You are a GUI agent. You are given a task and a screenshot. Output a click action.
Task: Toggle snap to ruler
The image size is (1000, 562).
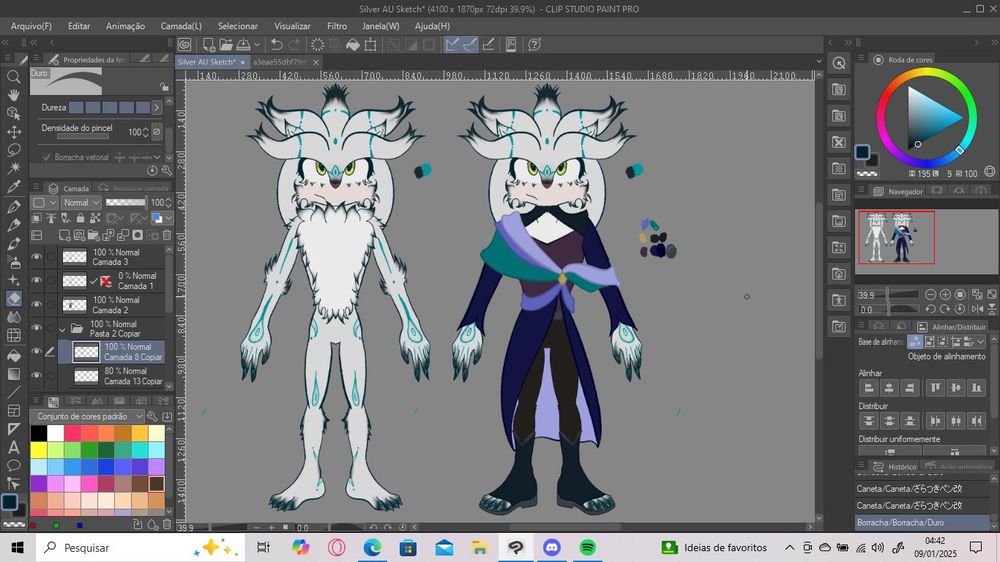pos(452,45)
